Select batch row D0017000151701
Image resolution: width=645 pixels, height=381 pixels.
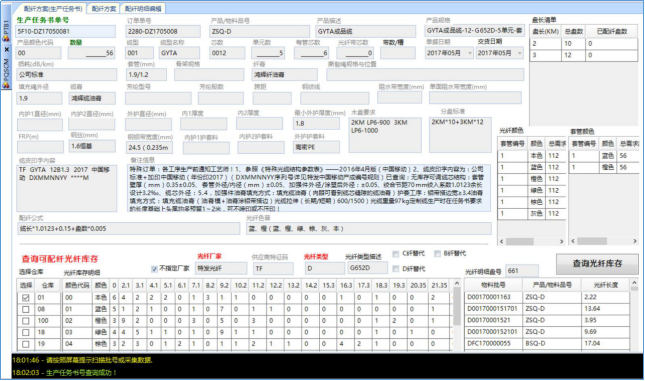pyautogui.click(x=547, y=309)
